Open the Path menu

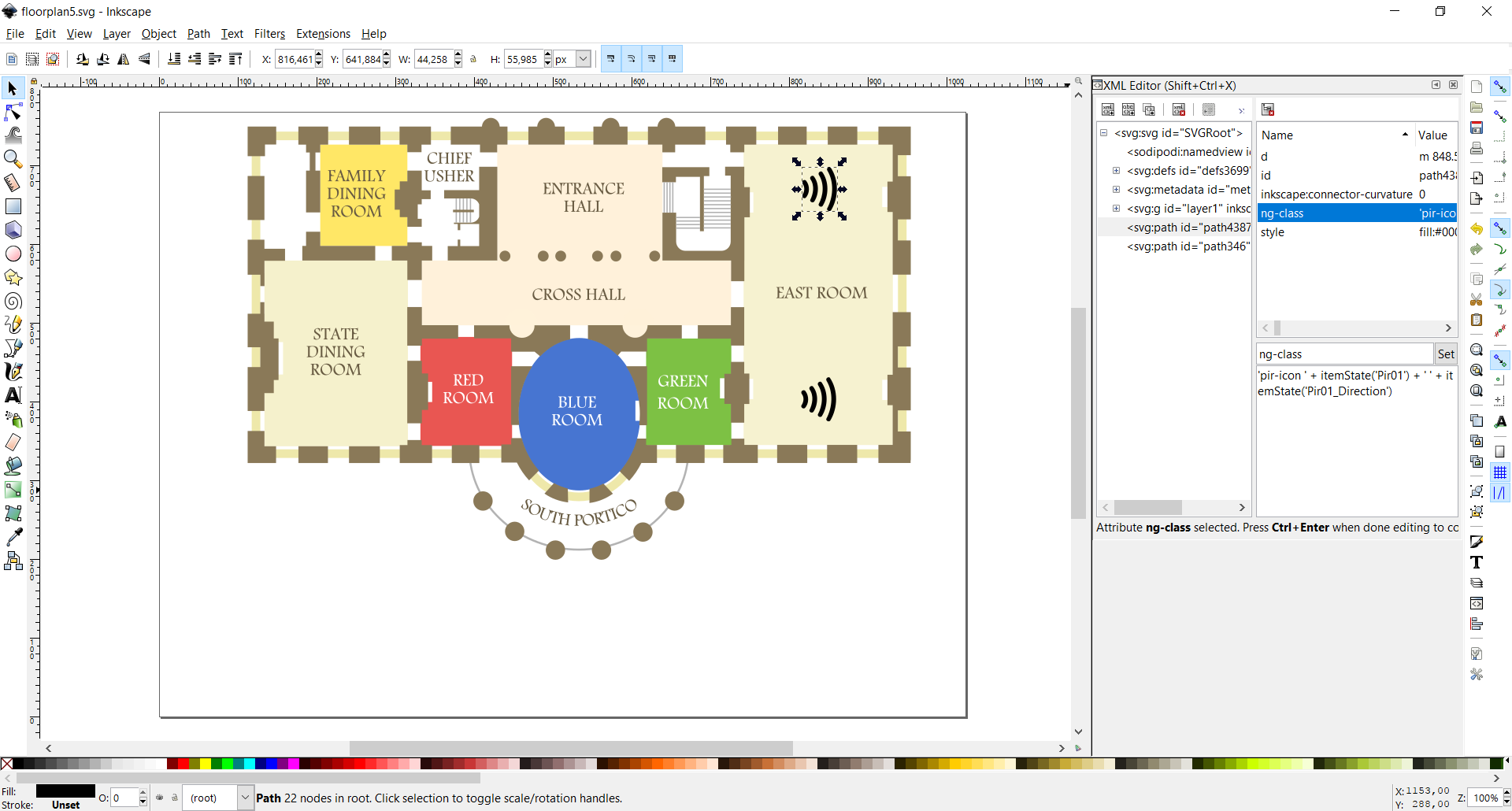pos(198,34)
